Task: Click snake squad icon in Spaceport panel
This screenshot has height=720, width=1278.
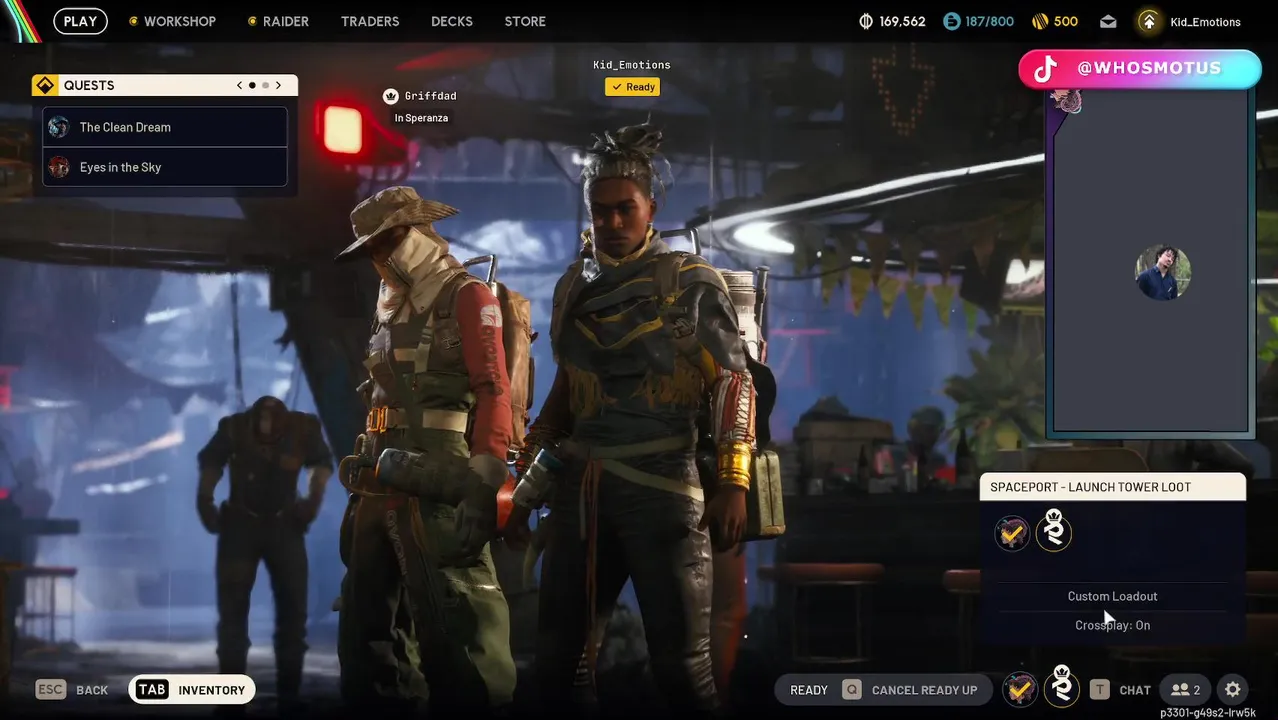Action: coord(1053,530)
